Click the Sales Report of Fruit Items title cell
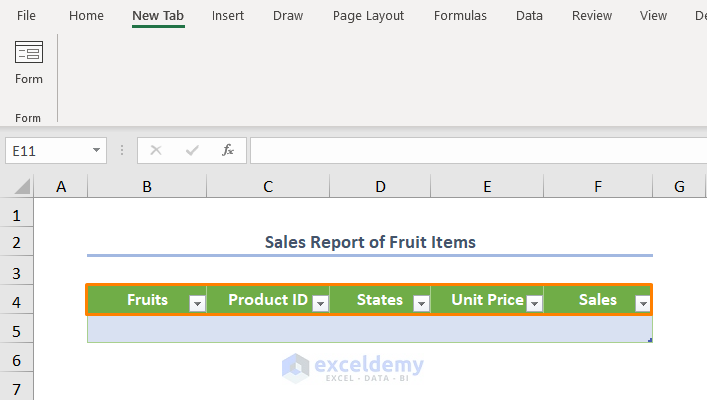 tap(370, 242)
